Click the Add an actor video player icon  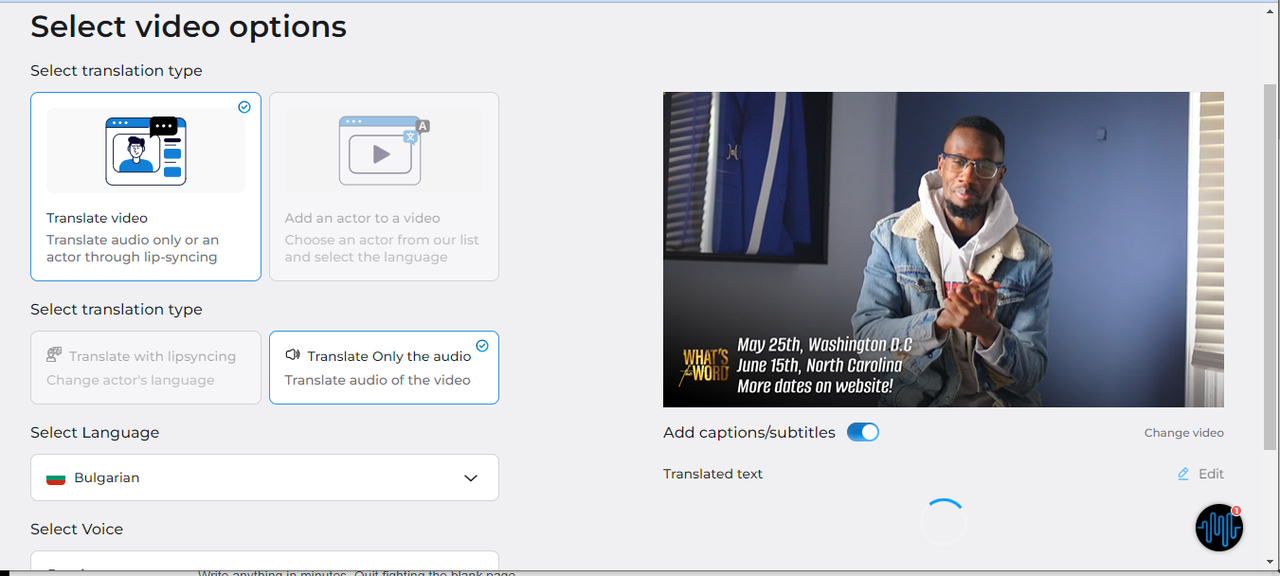[384, 151]
